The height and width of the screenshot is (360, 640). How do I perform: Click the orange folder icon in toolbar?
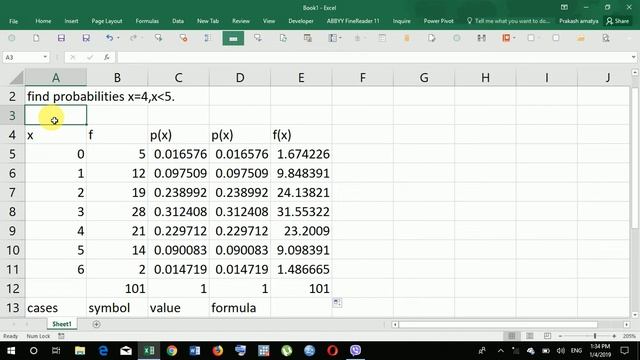(x=580, y=38)
